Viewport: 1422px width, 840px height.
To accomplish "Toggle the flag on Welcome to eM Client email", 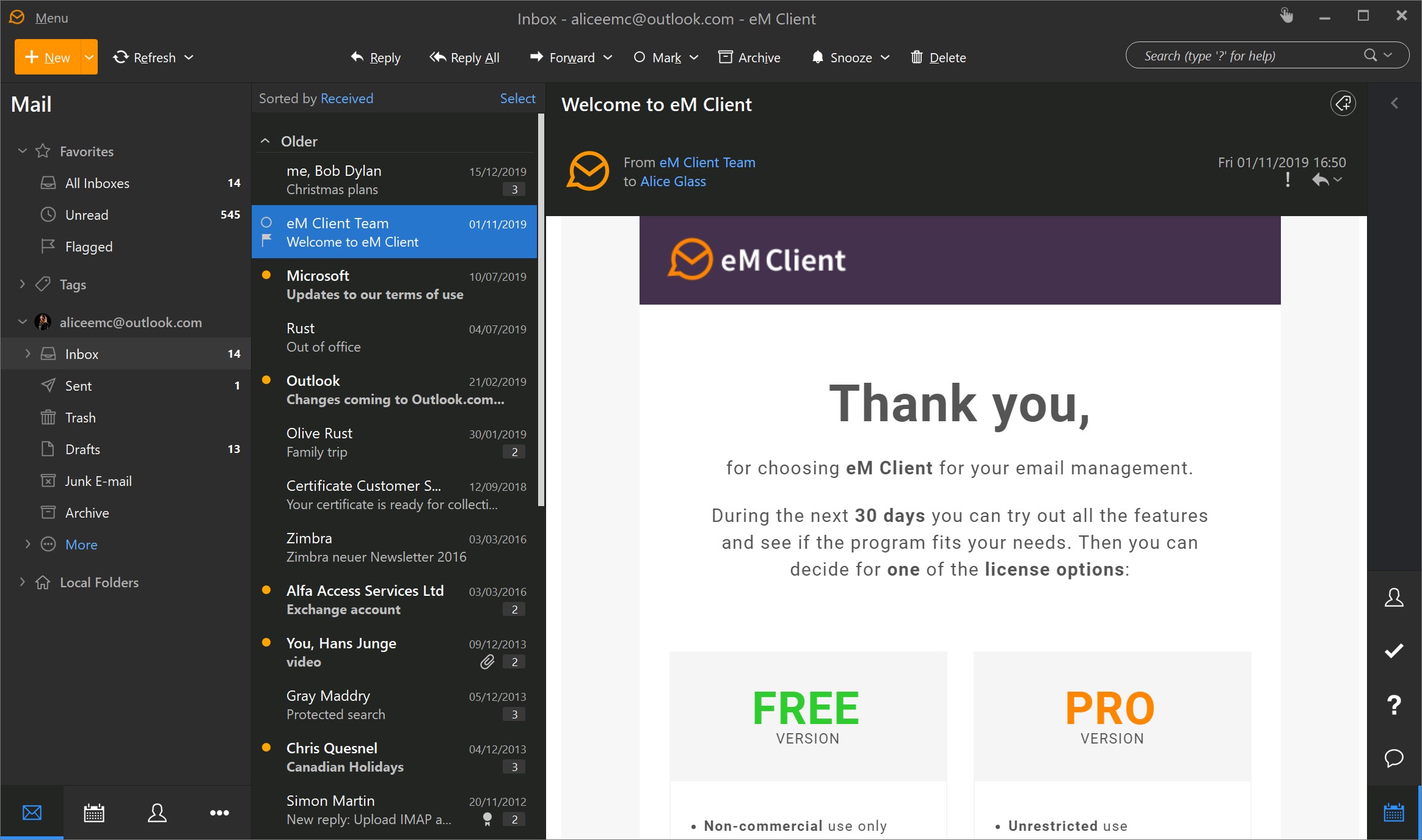I will point(266,240).
